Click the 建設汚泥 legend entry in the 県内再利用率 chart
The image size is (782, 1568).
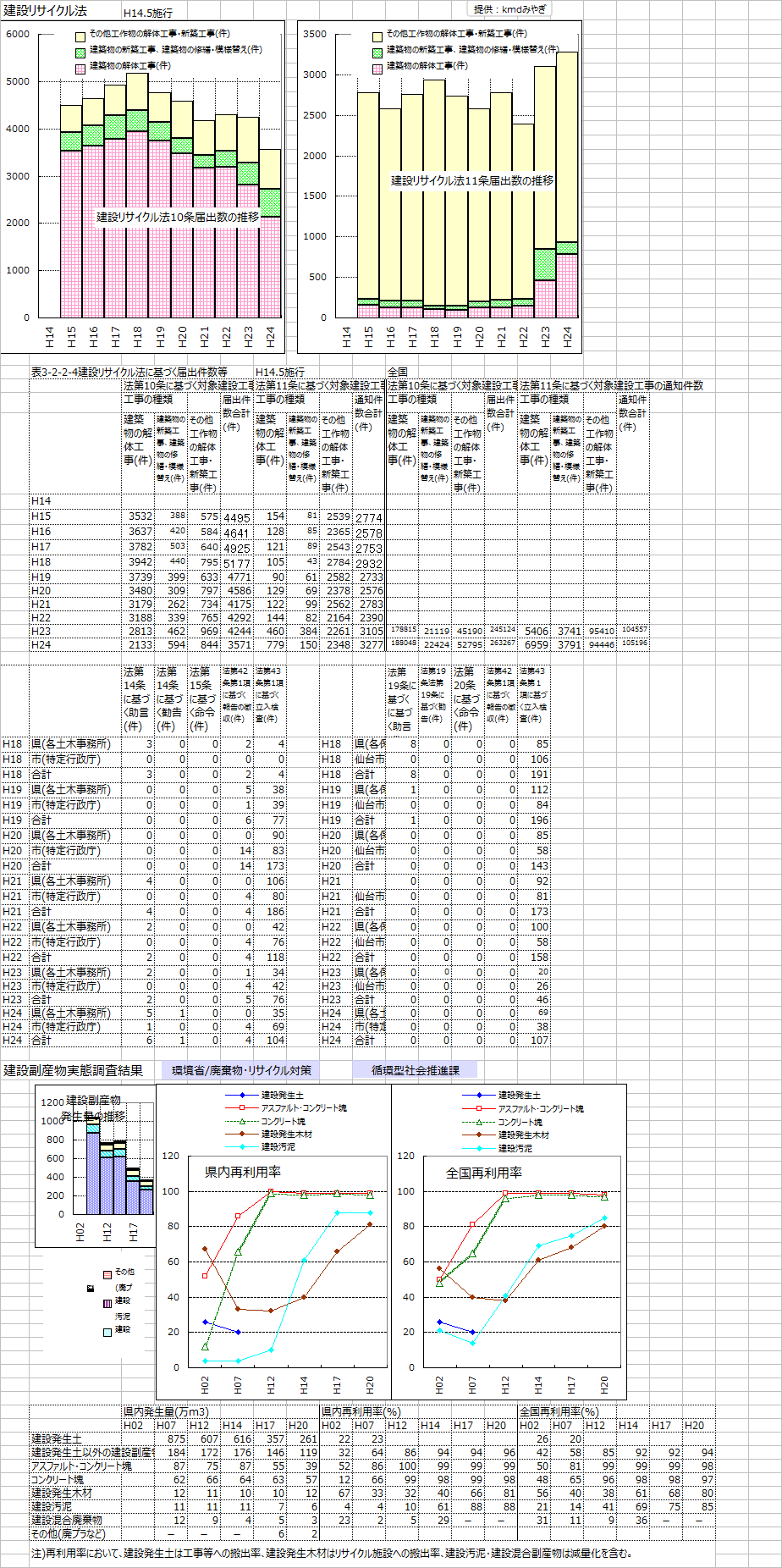[261, 1147]
